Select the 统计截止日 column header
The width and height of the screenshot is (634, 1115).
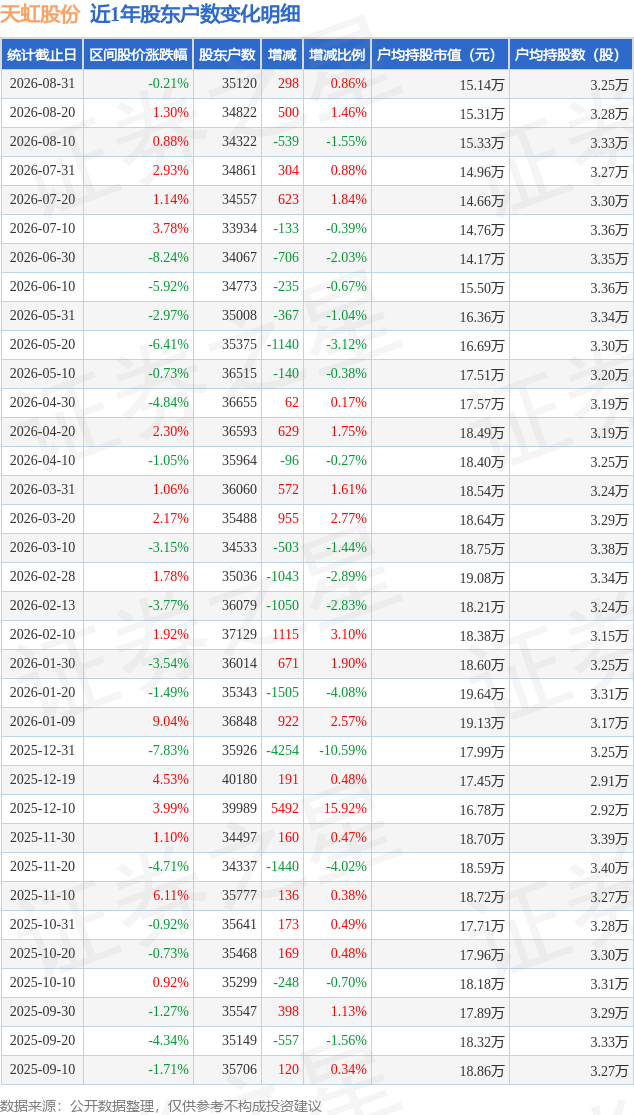[41, 55]
